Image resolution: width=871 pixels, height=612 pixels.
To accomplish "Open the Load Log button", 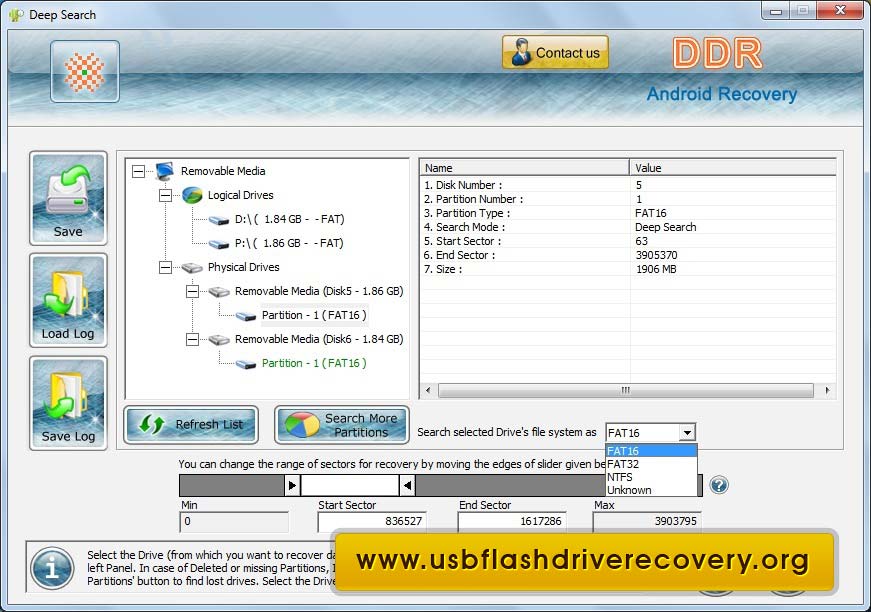I will (x=68, y=301).
